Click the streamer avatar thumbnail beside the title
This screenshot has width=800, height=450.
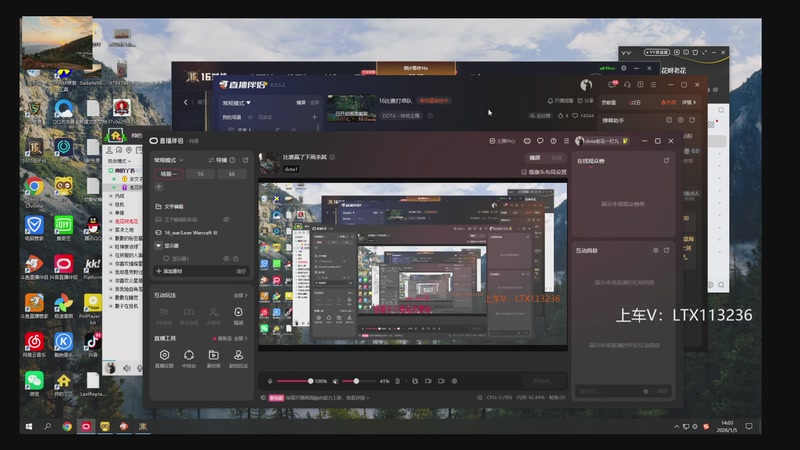click(x=269, y=163)
